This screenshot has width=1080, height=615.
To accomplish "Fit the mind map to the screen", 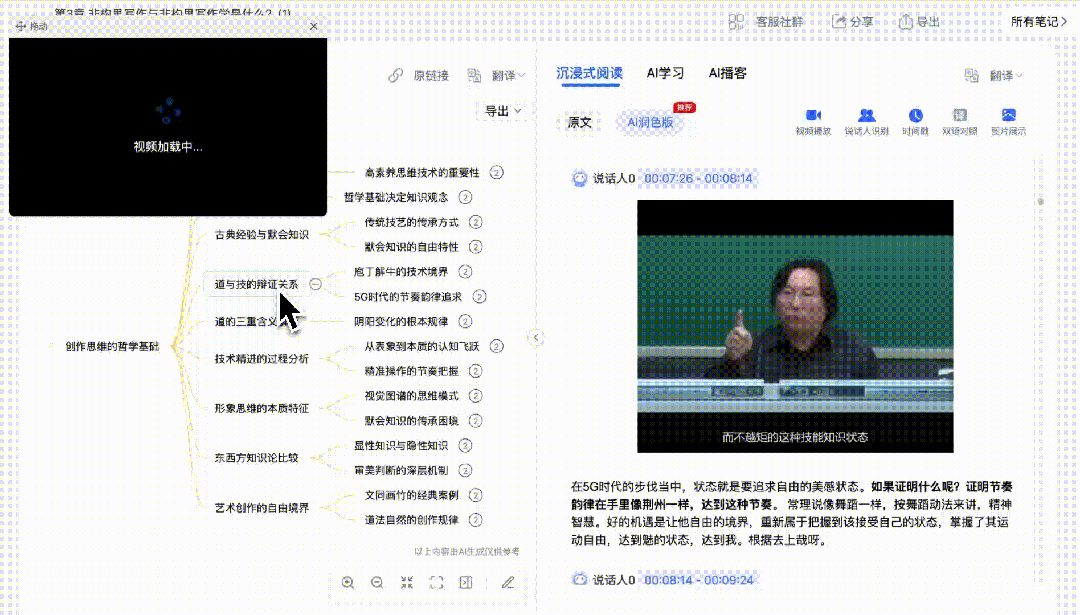I will pyautogui.click(x=435, y=582).
